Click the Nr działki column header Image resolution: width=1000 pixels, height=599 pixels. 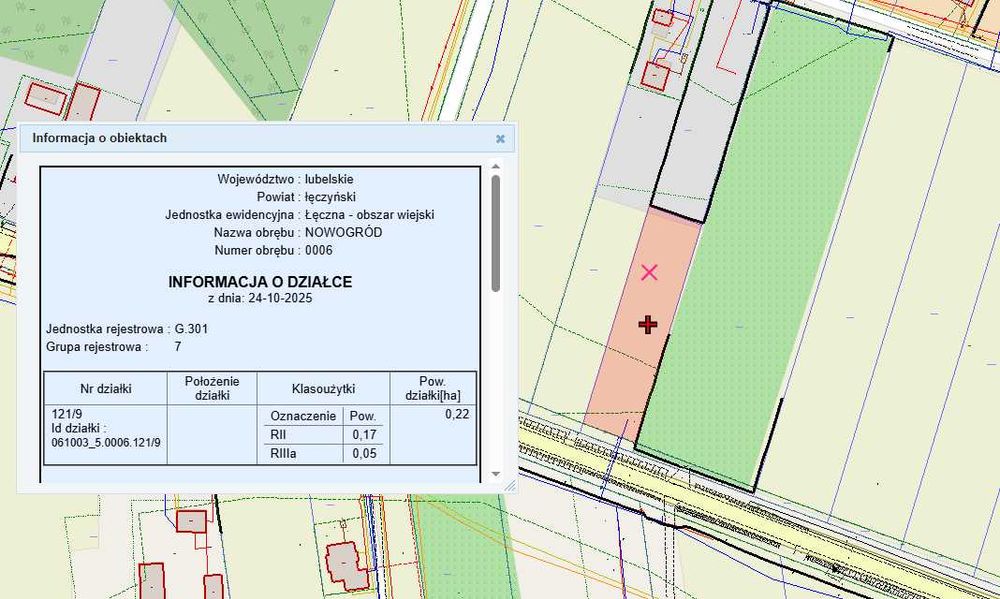106,388
